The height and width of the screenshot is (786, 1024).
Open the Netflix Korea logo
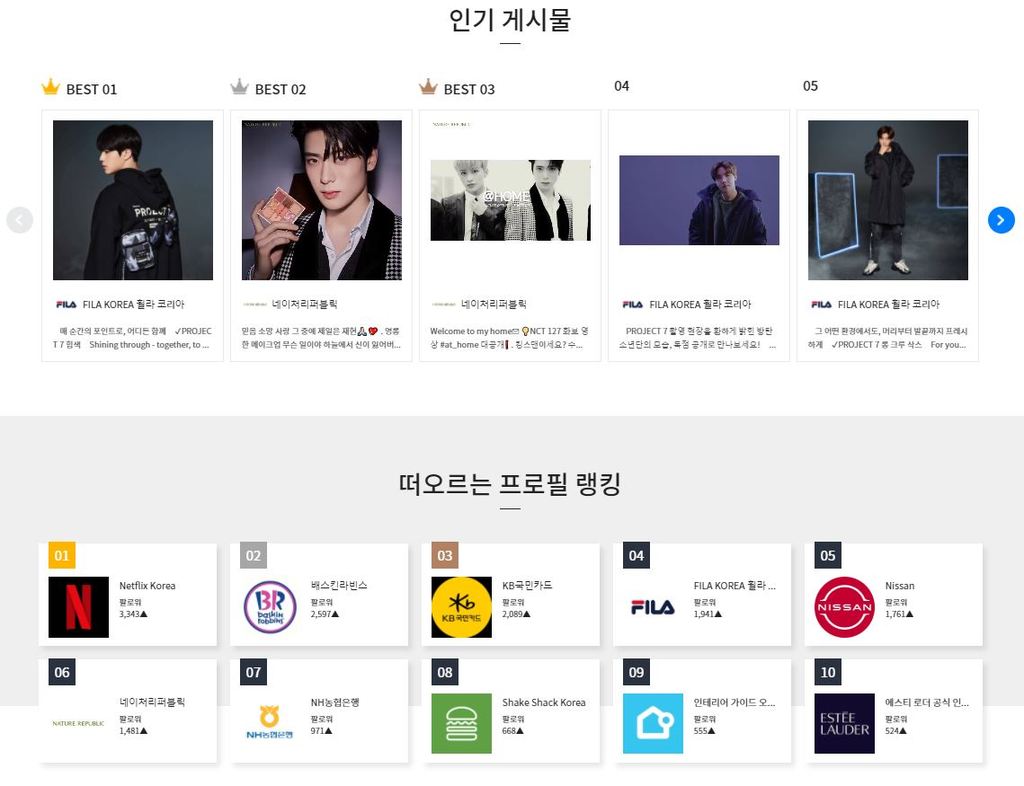click(78, 607)
